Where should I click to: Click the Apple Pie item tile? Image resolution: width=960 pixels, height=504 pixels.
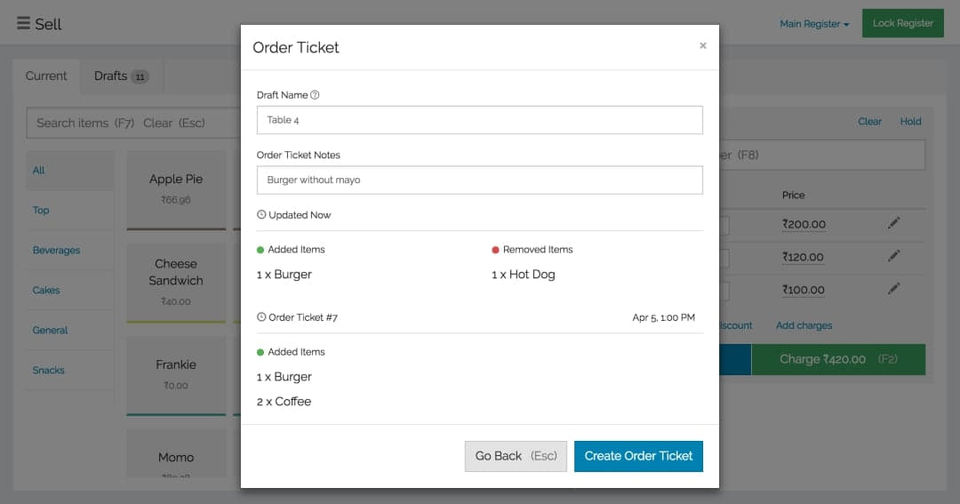tap(176, 187)
